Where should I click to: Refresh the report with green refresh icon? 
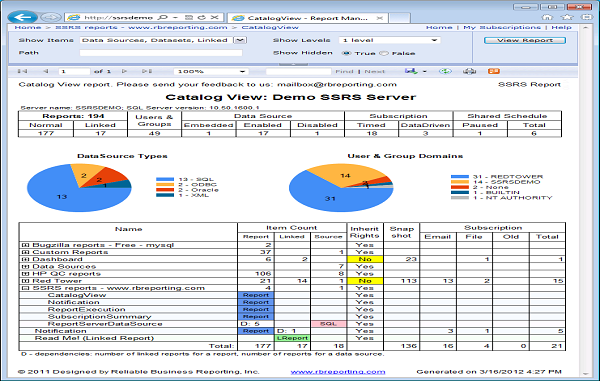click(x=445, y=71)
